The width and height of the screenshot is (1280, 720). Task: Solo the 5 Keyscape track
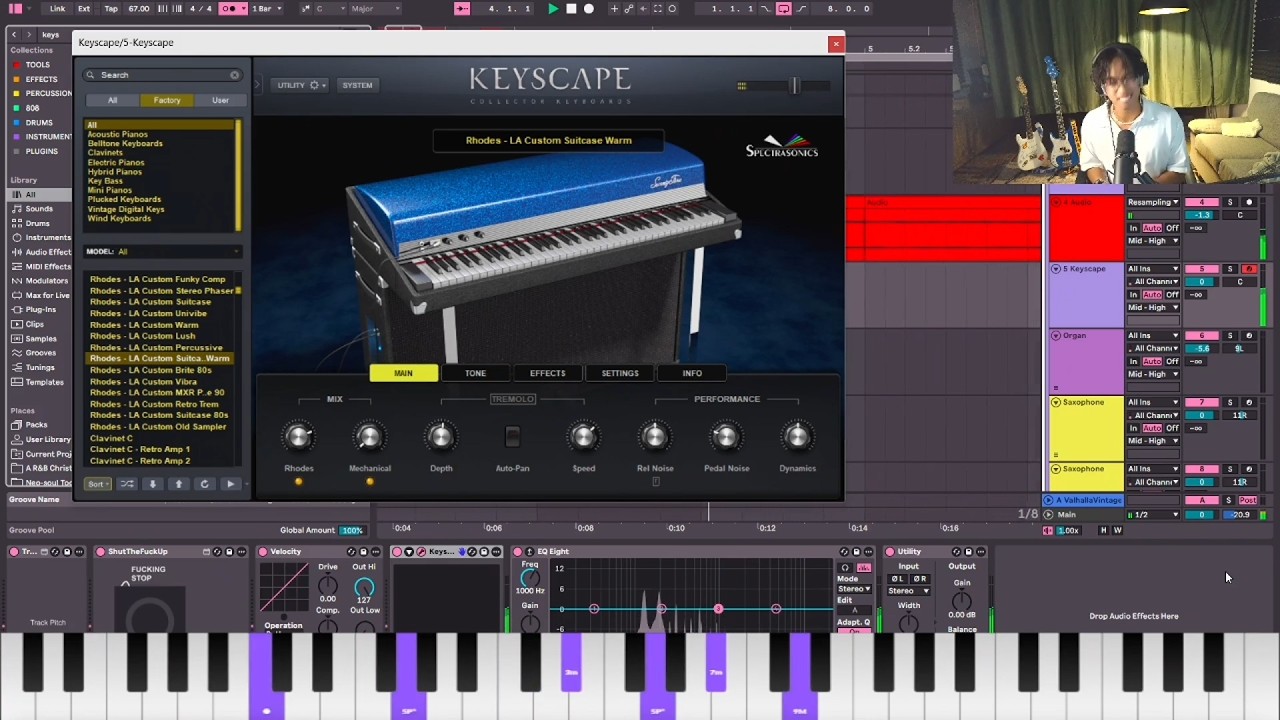1230,269
